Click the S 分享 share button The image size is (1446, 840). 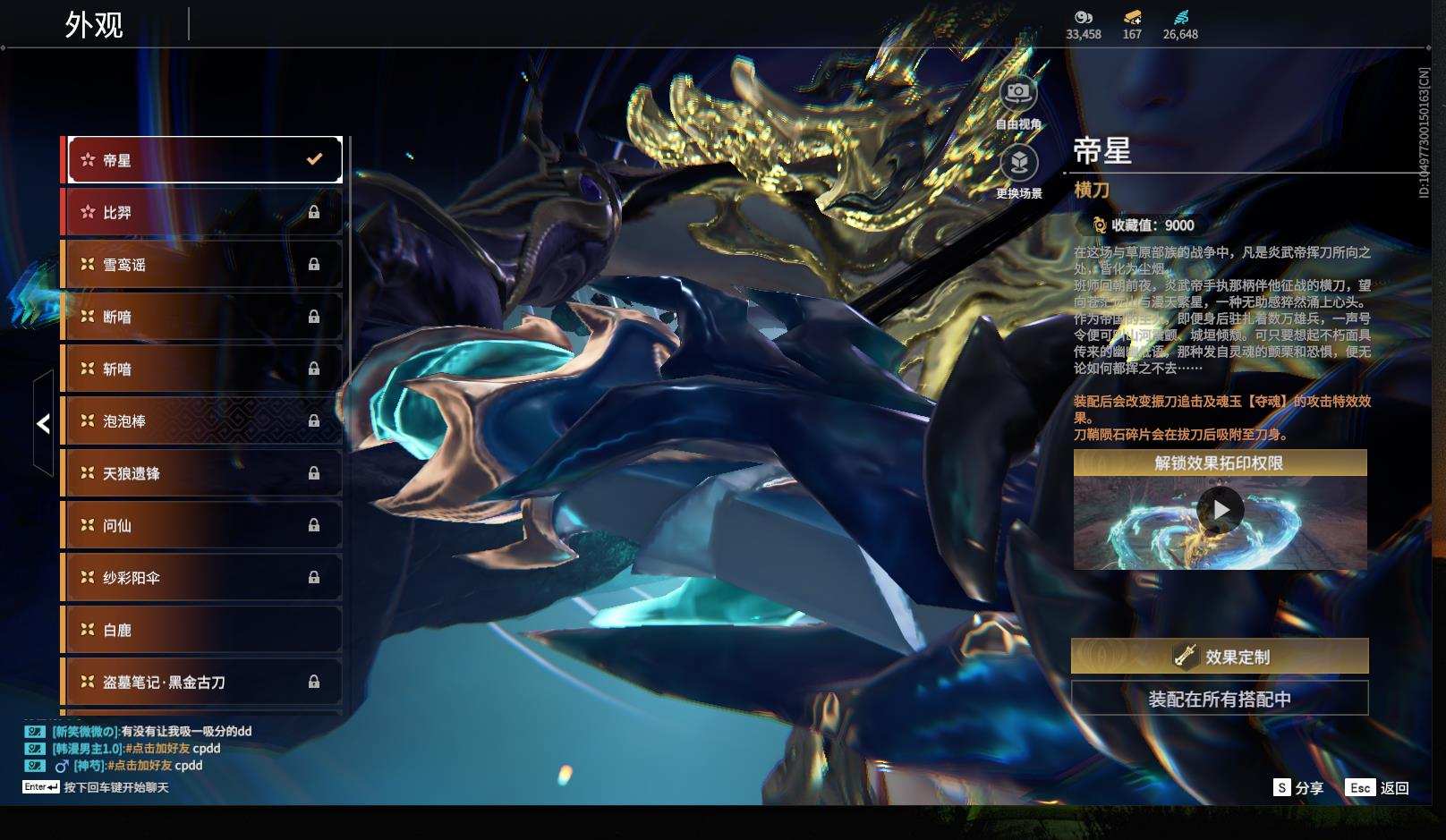click(1298, 787)
